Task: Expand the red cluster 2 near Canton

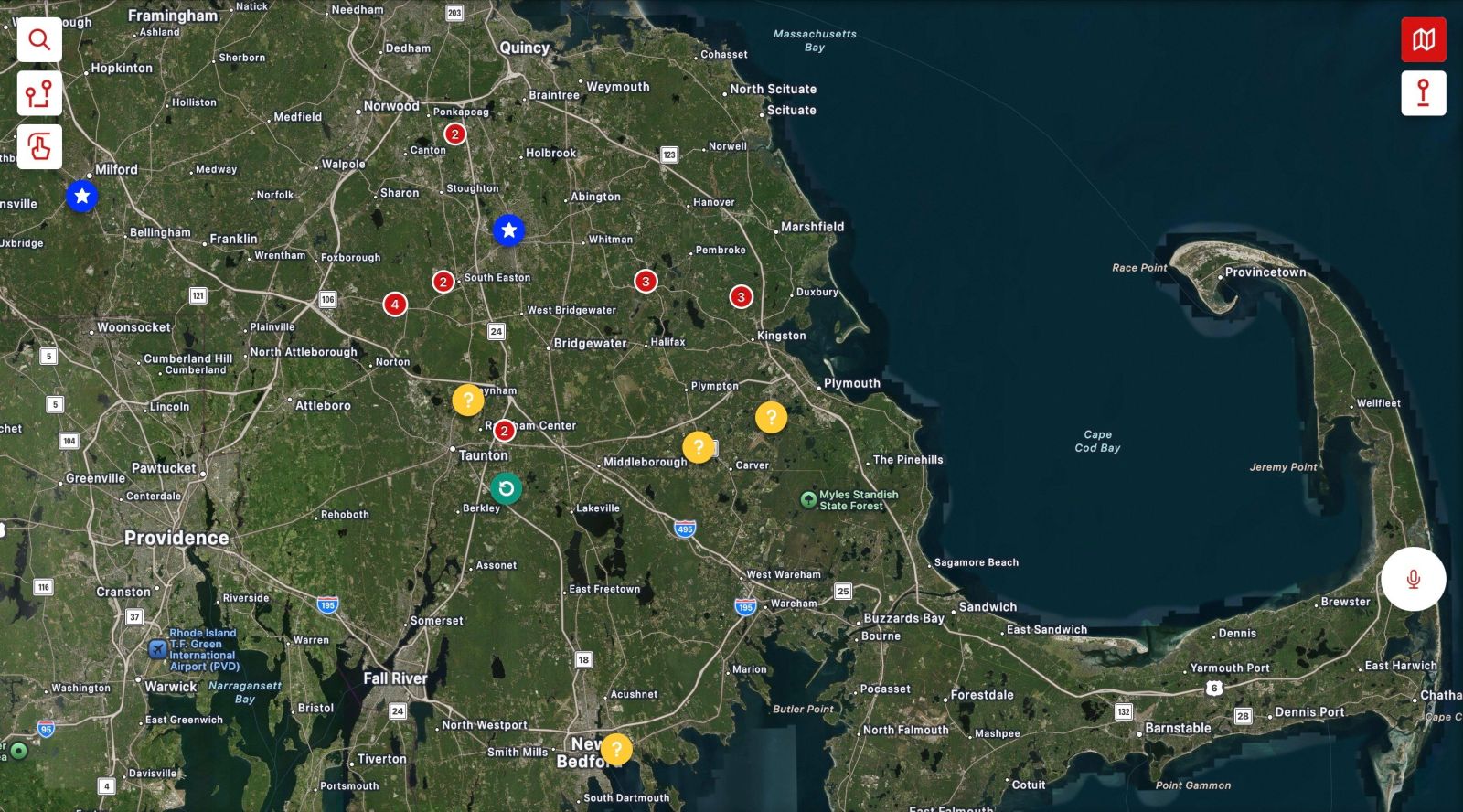Action: coord(454,134)
